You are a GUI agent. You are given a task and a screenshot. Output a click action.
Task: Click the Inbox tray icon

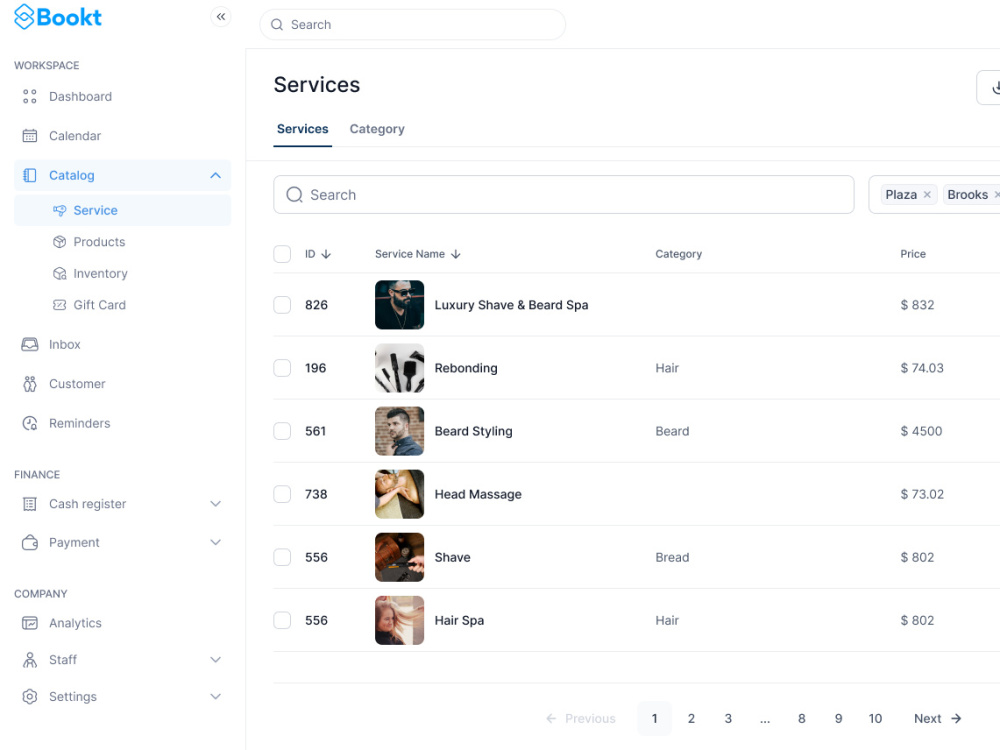click(x=29, y=344)
